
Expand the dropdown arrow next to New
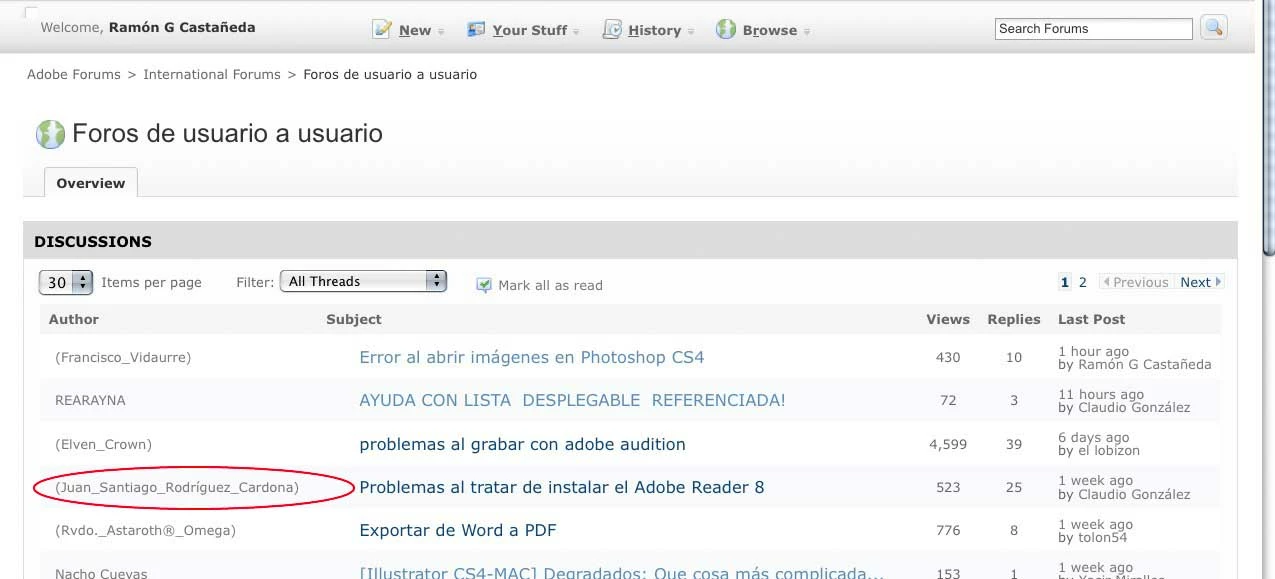click(x=441, y=32)
